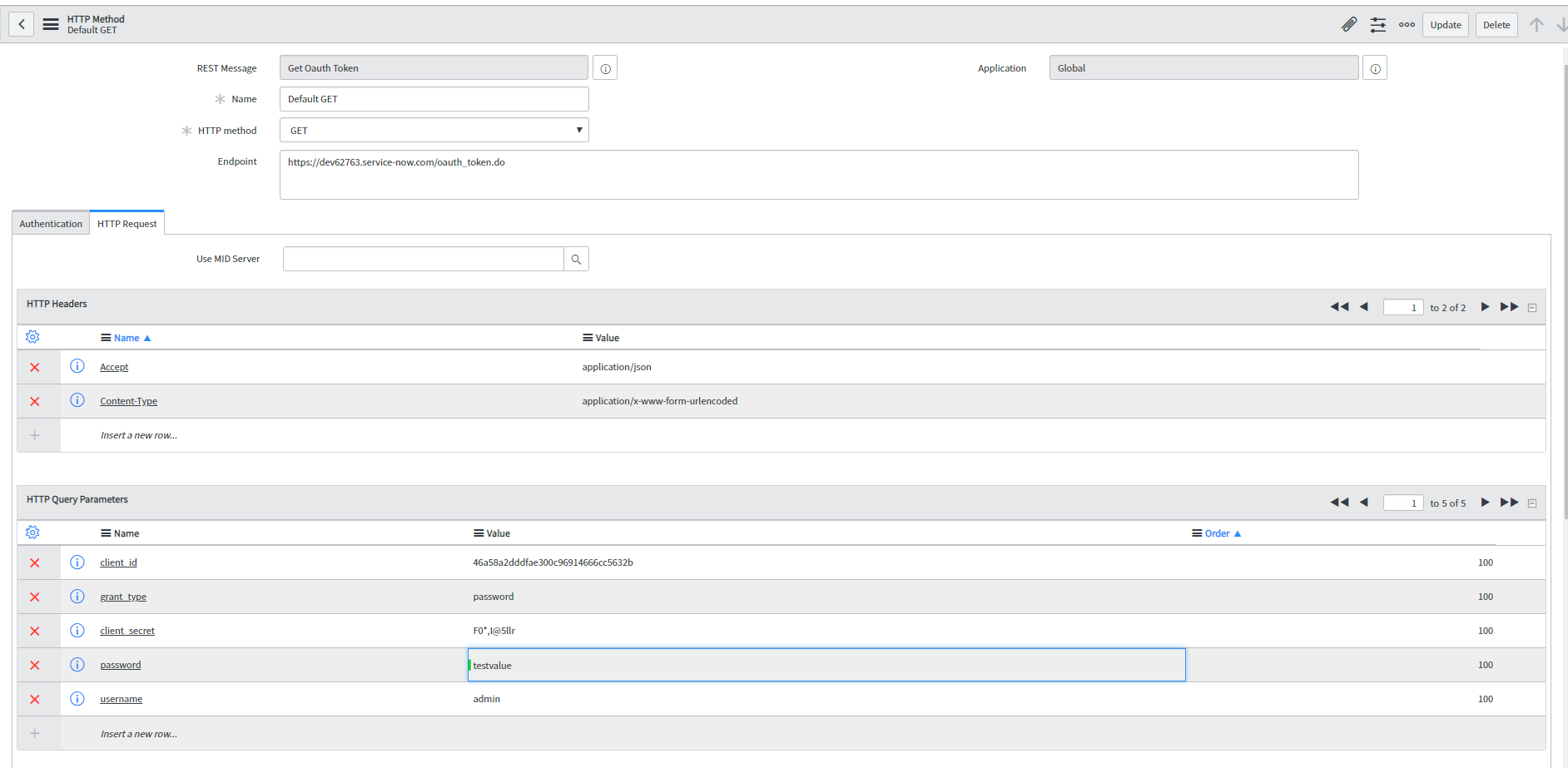Click the info icon beside the Application field
This screenshot has width=1568, height=768.
(x=1374, y=67)
